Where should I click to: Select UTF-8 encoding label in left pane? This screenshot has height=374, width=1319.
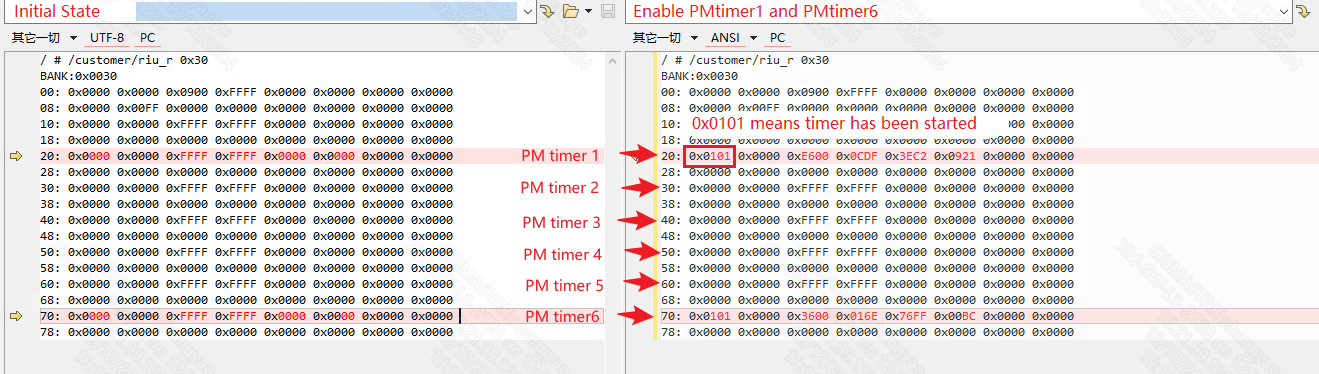point(107,38)
